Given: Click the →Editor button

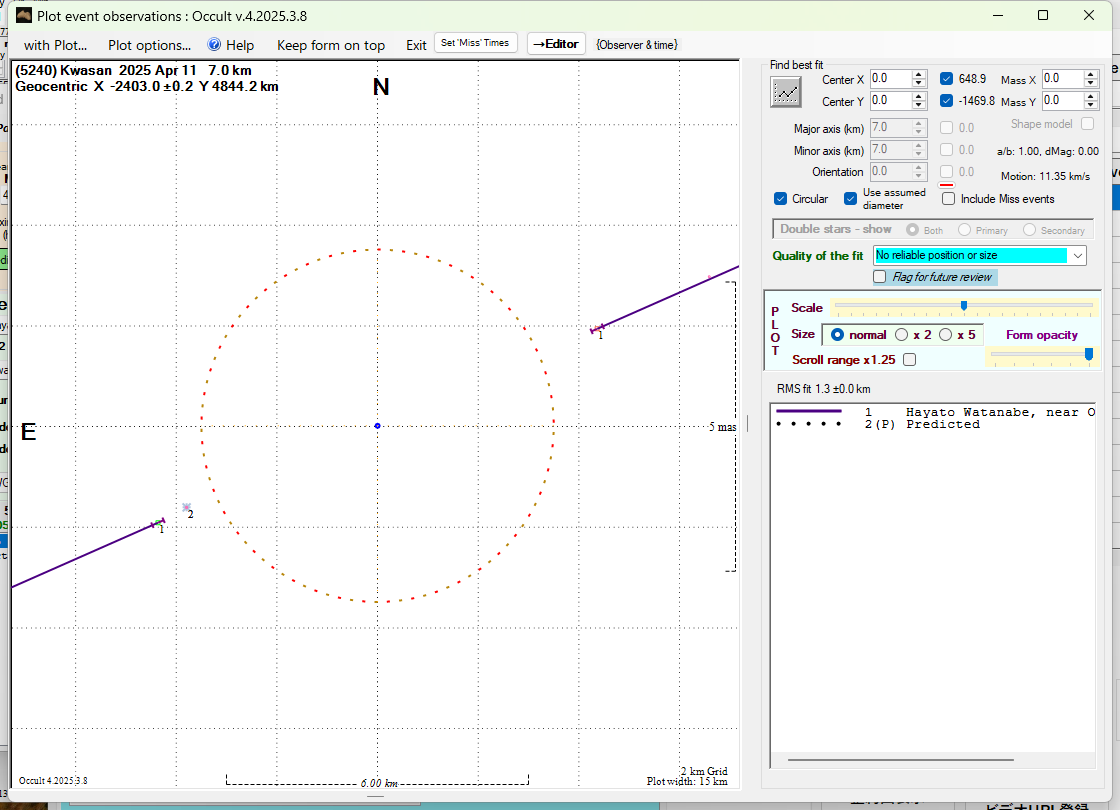Looking at the screenshot, I should pos(555,44).
